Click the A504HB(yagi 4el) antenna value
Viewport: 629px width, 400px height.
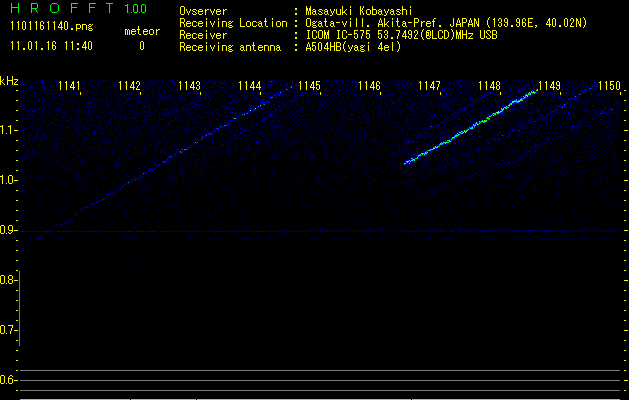[353, 47]
